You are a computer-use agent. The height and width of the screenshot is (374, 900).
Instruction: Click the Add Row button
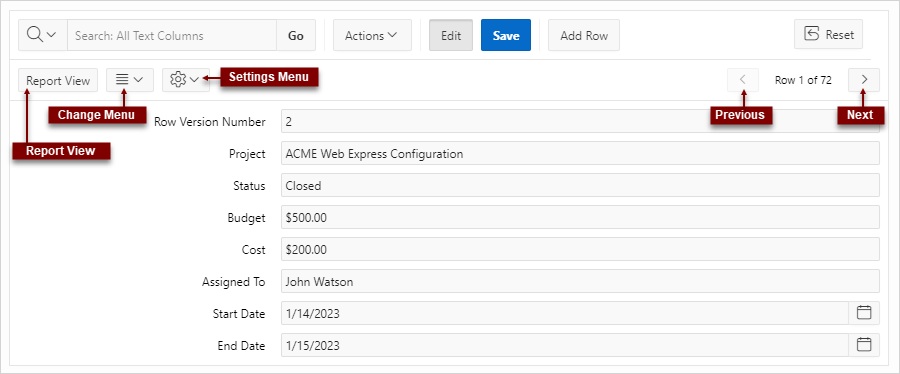584,35
